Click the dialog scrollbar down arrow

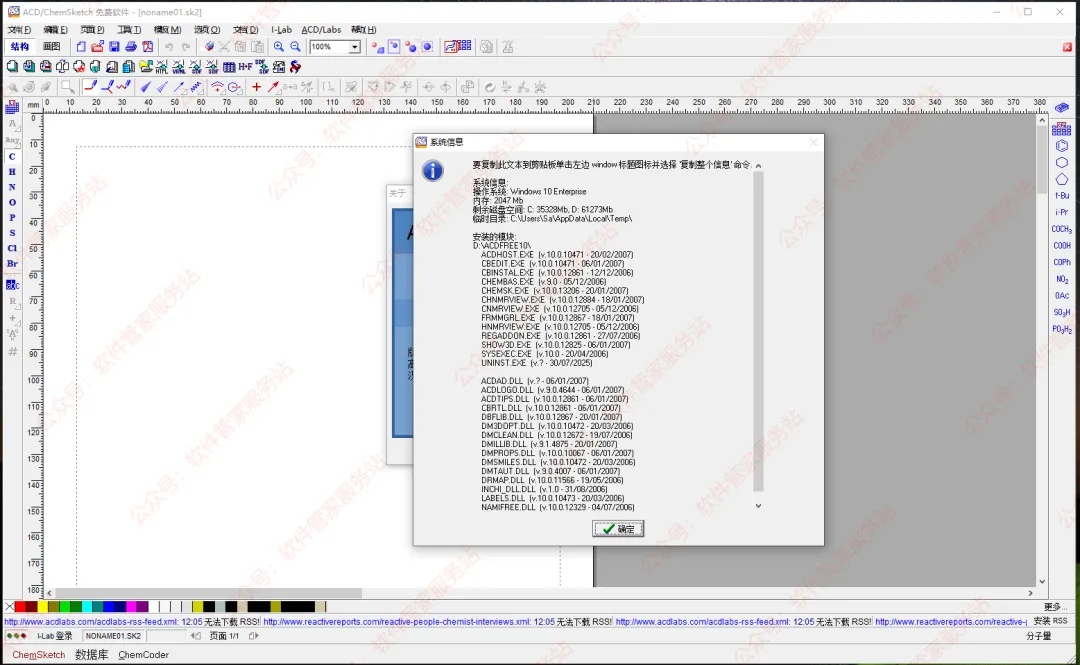758,506
